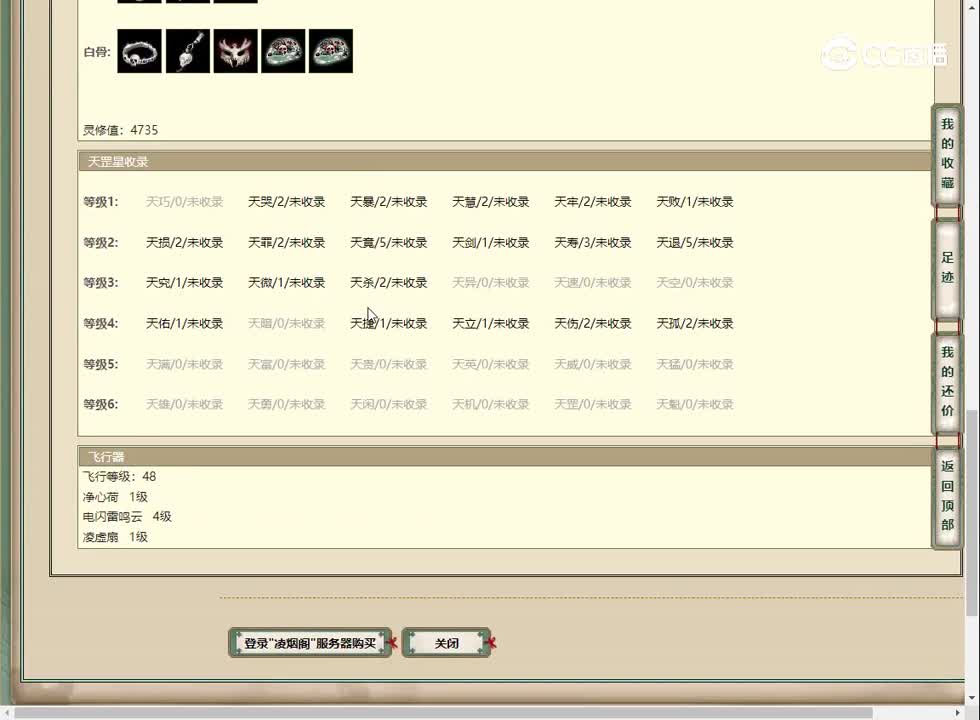Open 足迹 side tab
Image resolution: width=980 pixels, height=720 pixels.
(947, 268)
